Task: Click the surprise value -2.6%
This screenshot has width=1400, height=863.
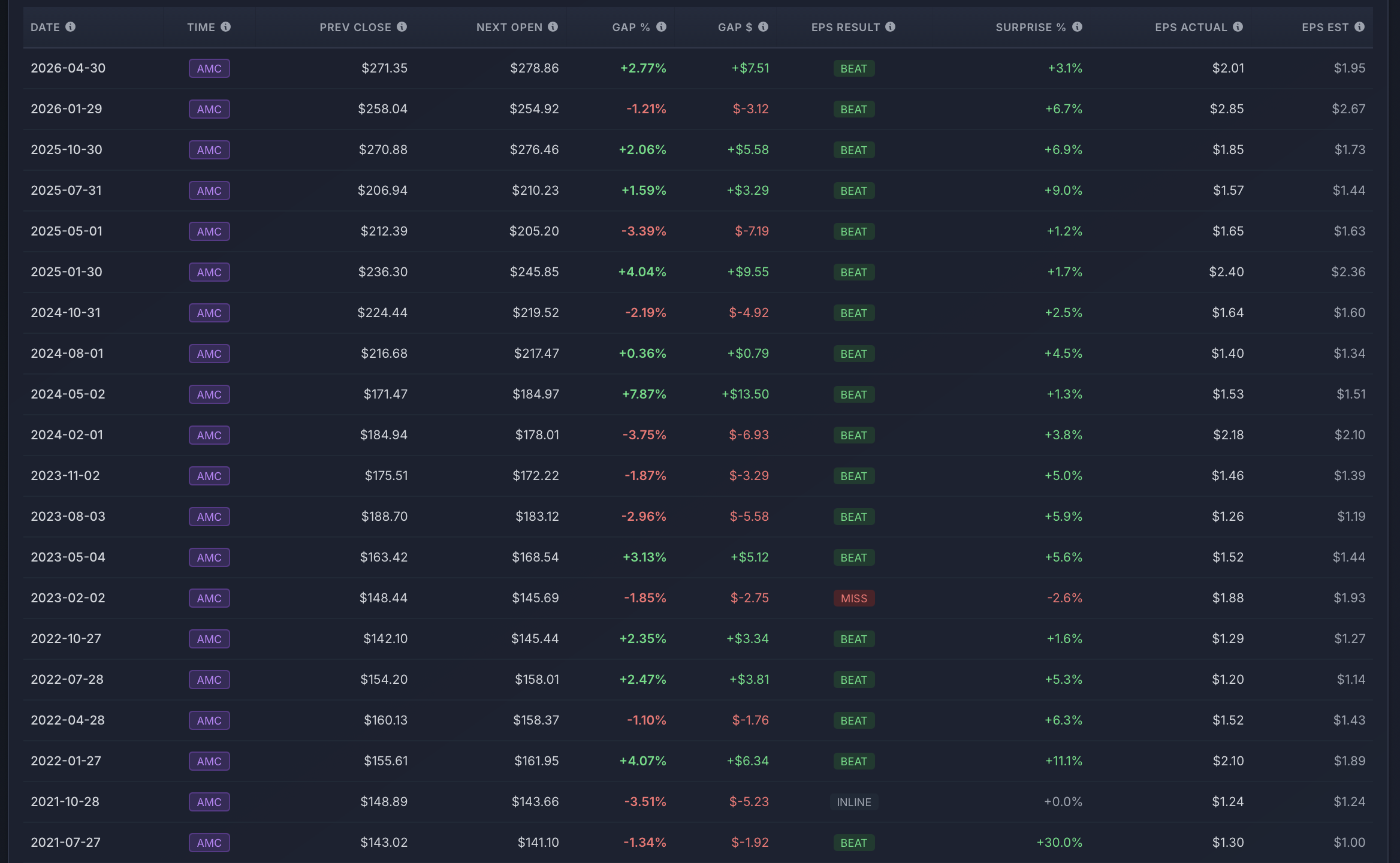Action: point(1064,598)
